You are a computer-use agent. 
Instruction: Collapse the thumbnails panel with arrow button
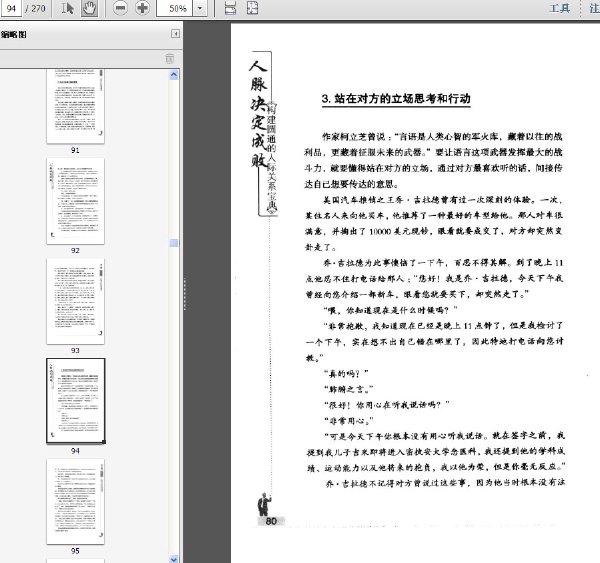pos(175,34)
